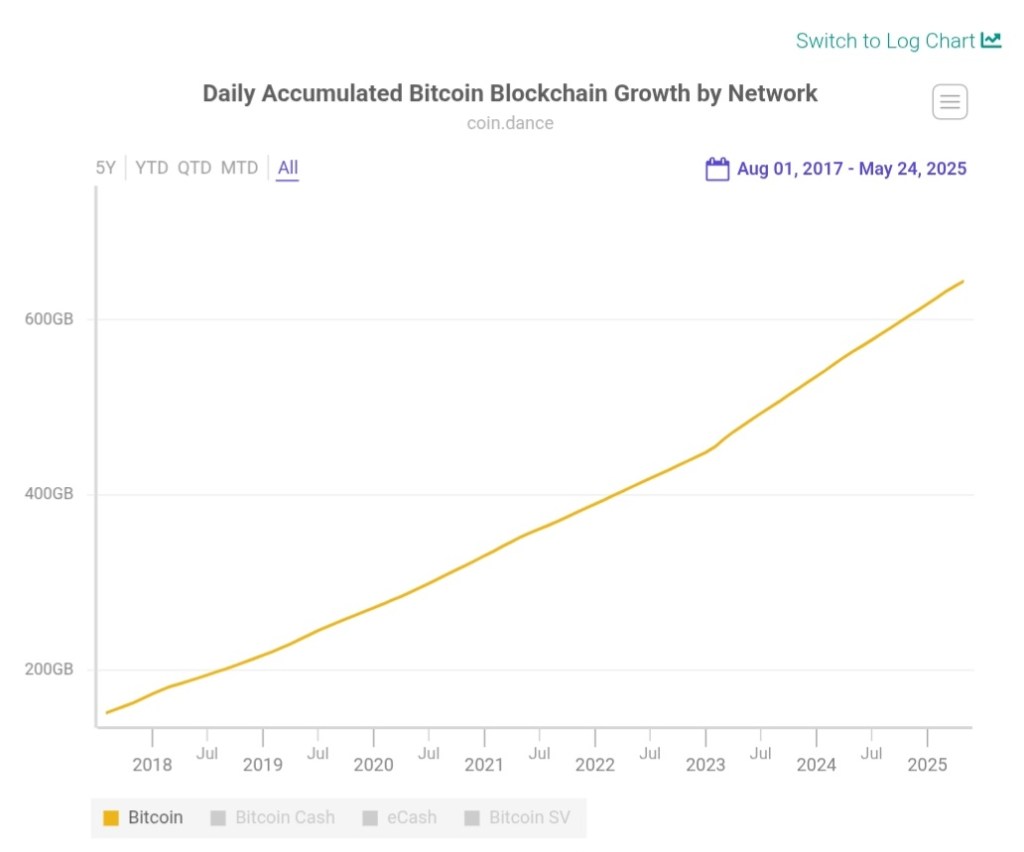Screen dimensions: 1024x852
Task: Select the 5Y range tab
Action: click(x=106, y=168)
